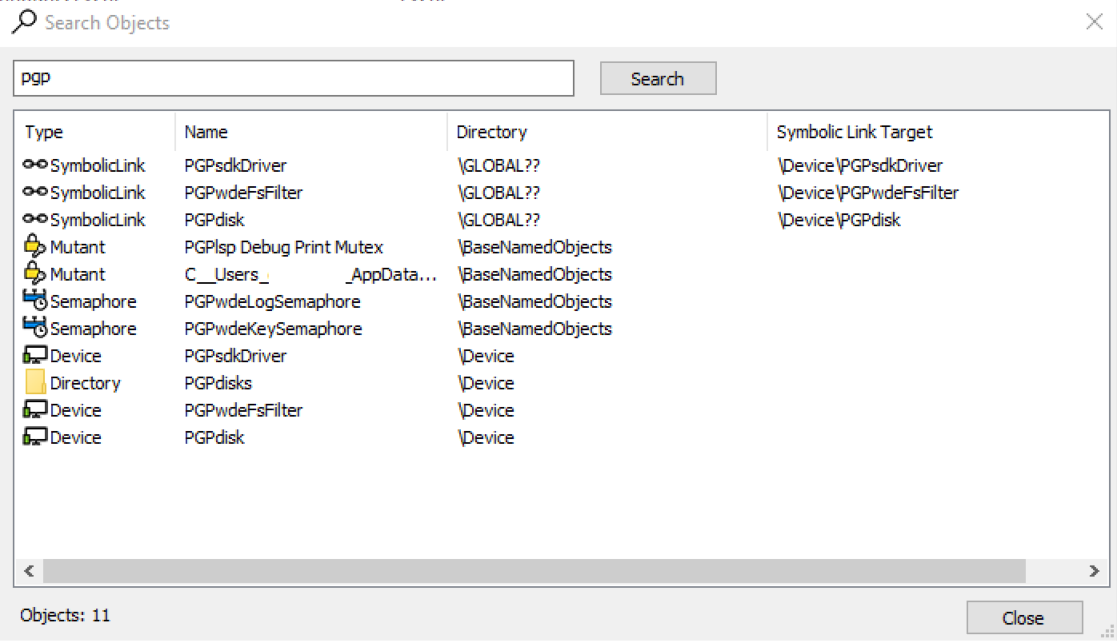Click the Mutant icon for C__Users row
Viewport: 1117px width, 641px height.
point(35,273)
